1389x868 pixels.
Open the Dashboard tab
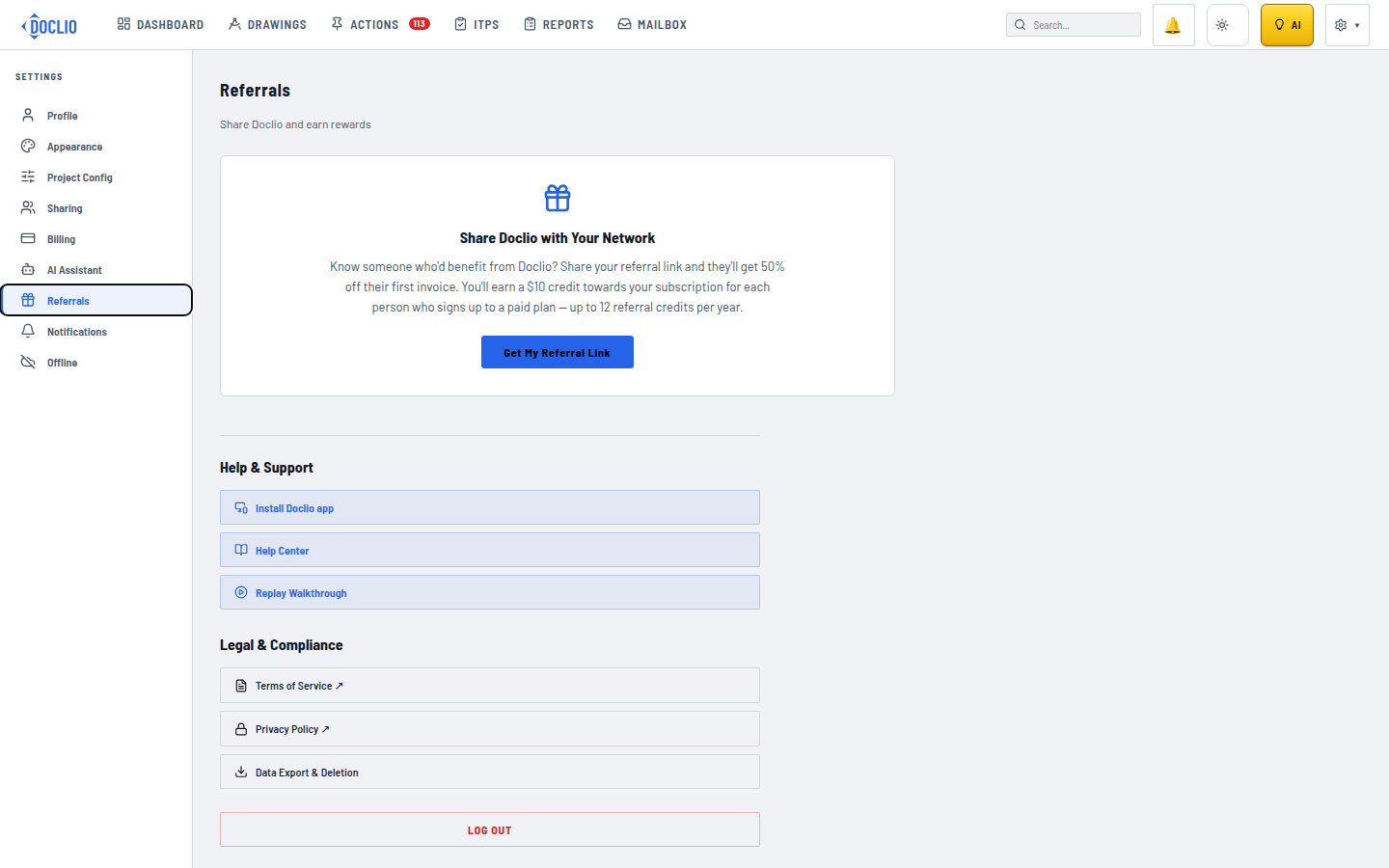160,24
